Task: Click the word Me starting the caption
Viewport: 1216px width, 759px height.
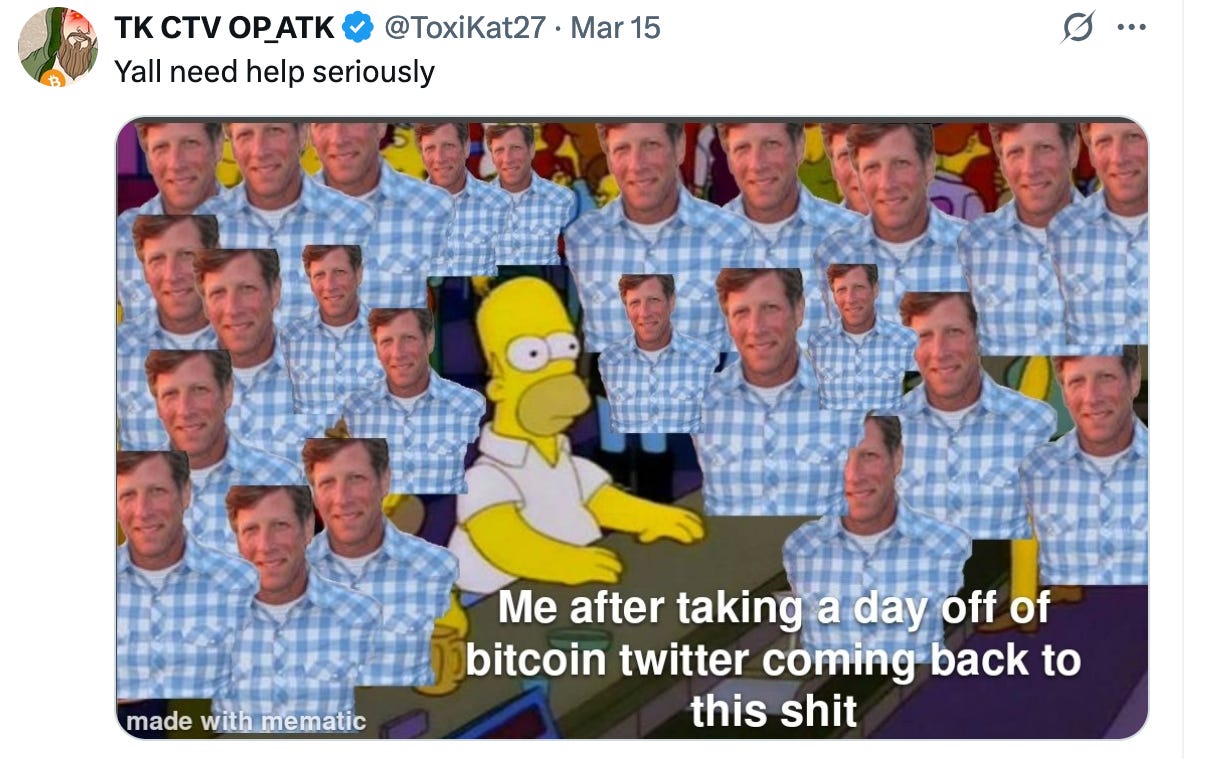Action: 530,607
